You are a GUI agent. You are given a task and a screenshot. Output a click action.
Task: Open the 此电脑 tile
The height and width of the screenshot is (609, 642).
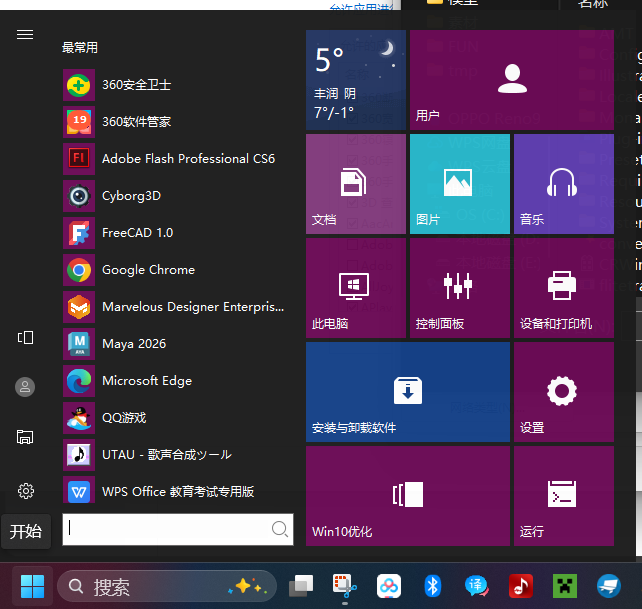pos(356,288)
